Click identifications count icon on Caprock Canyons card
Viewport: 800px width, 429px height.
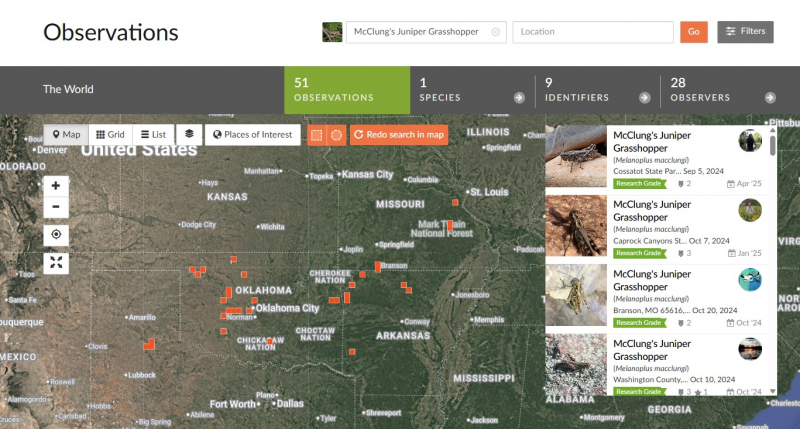click(x=681, y=254)
